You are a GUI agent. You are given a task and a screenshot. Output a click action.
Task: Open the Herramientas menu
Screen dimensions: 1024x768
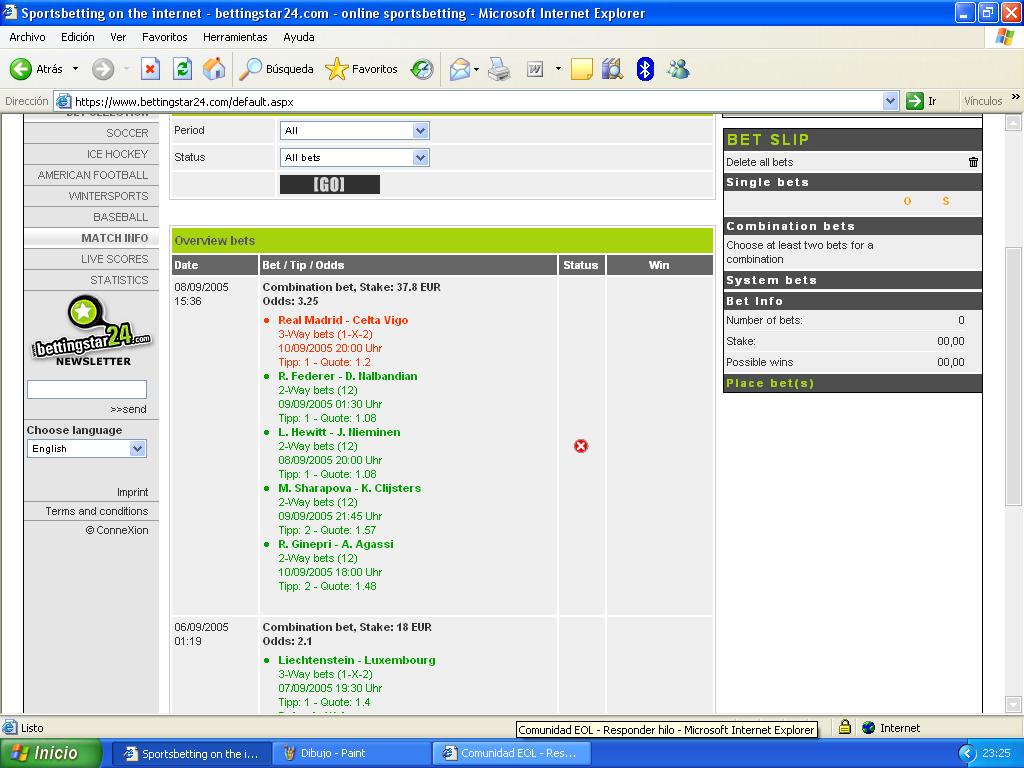[235, 37]
